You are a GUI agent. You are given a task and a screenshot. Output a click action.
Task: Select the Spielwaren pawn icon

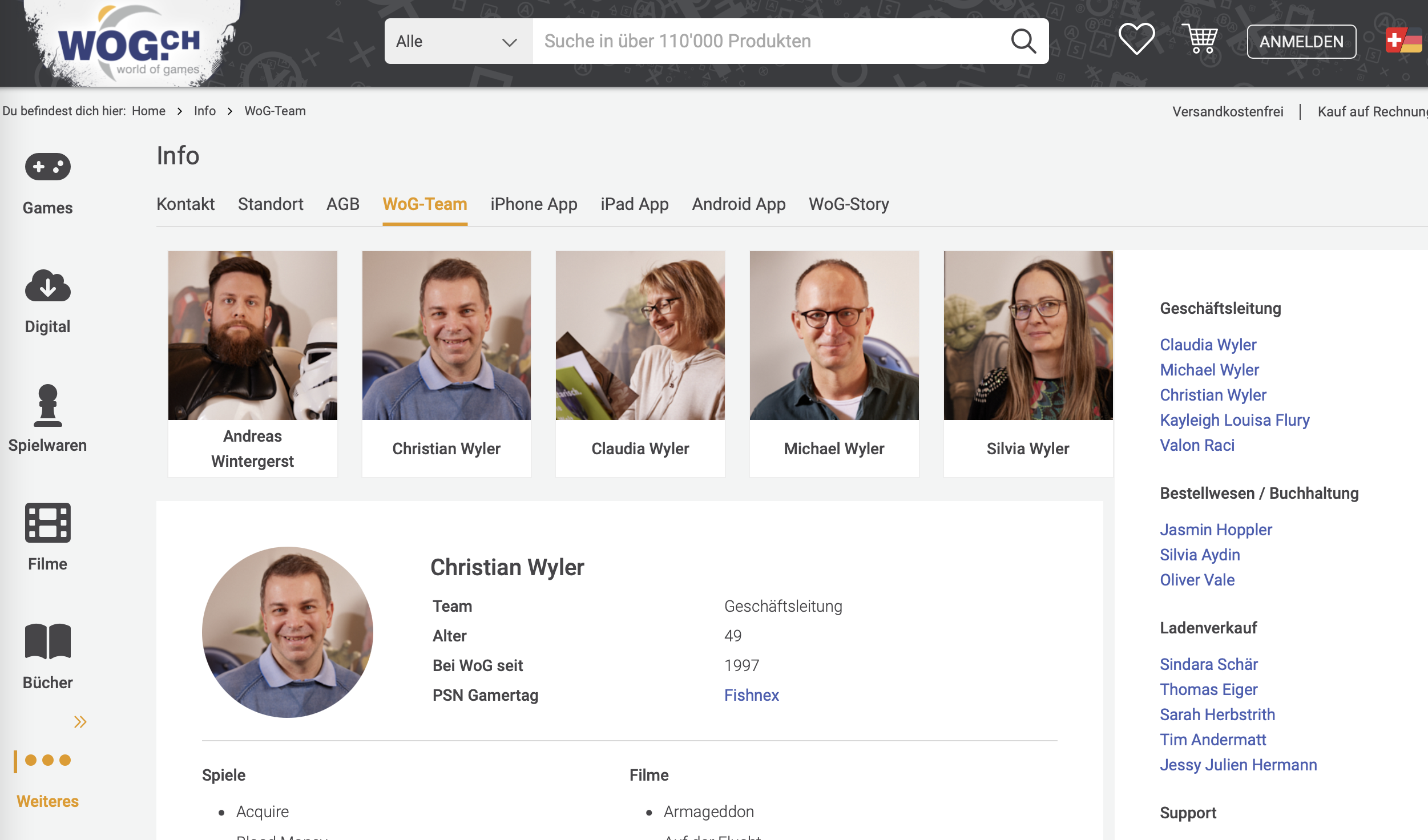[48, 405]
